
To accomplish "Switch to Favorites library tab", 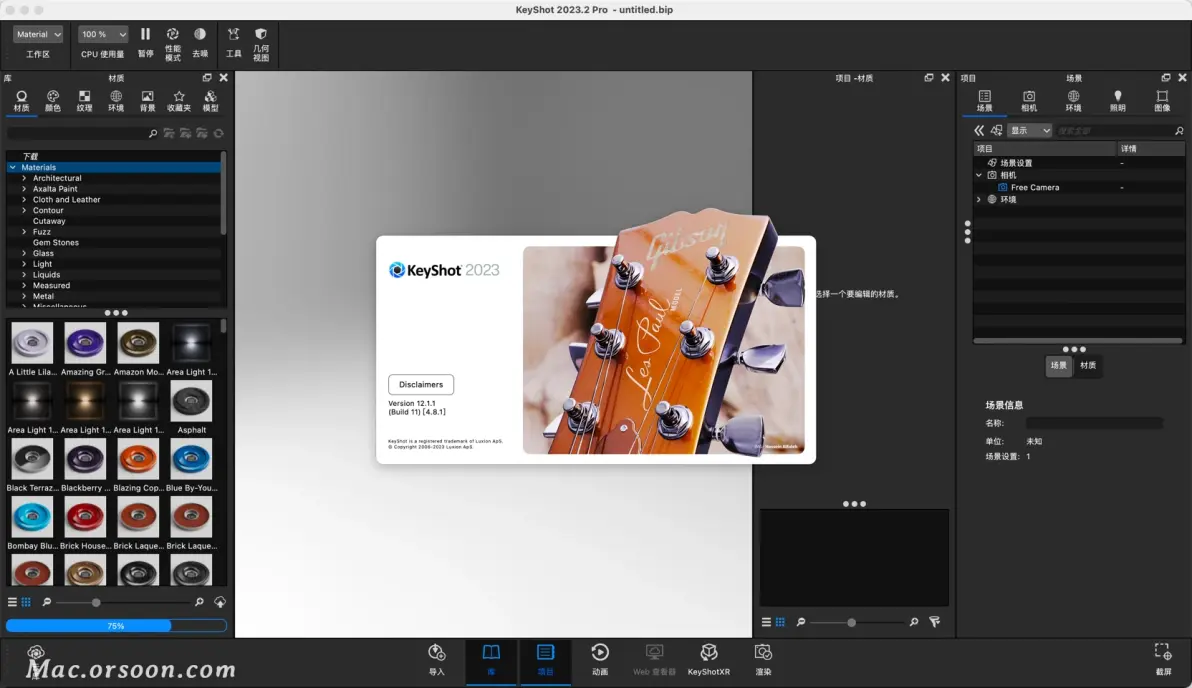I will 179,101.
